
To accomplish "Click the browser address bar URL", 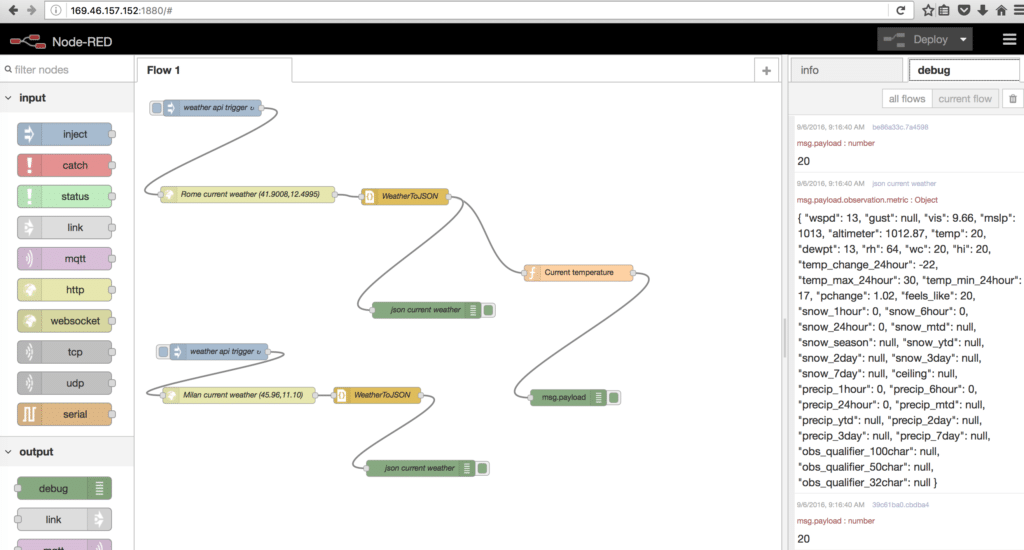I will coord(121,10).
